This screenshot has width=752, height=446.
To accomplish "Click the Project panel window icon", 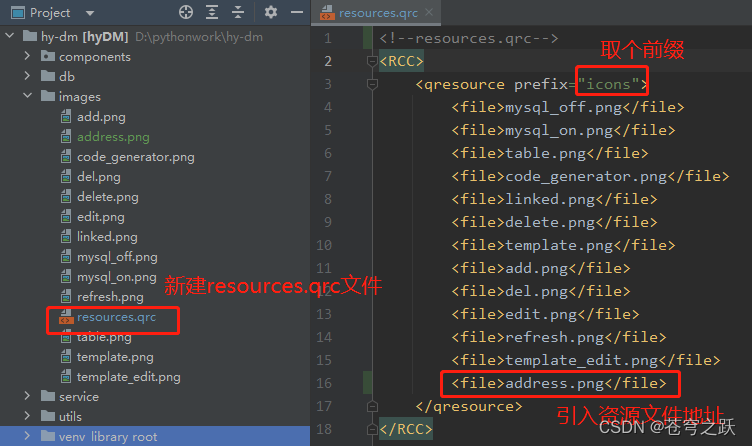I will click(18, 12).
